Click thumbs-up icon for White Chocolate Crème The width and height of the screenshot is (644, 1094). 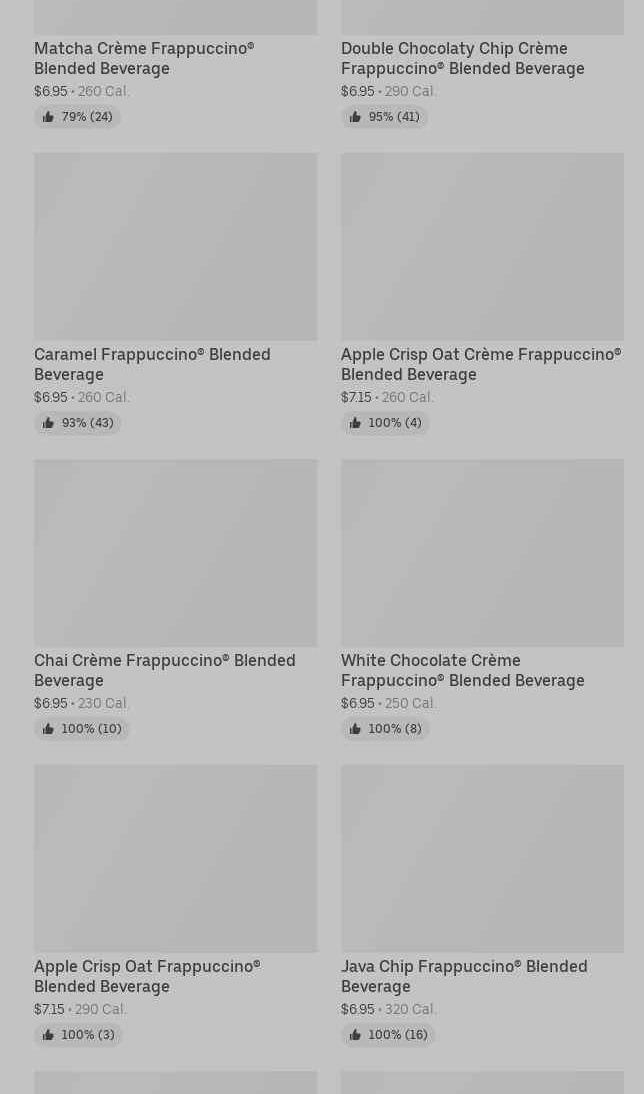355,729
